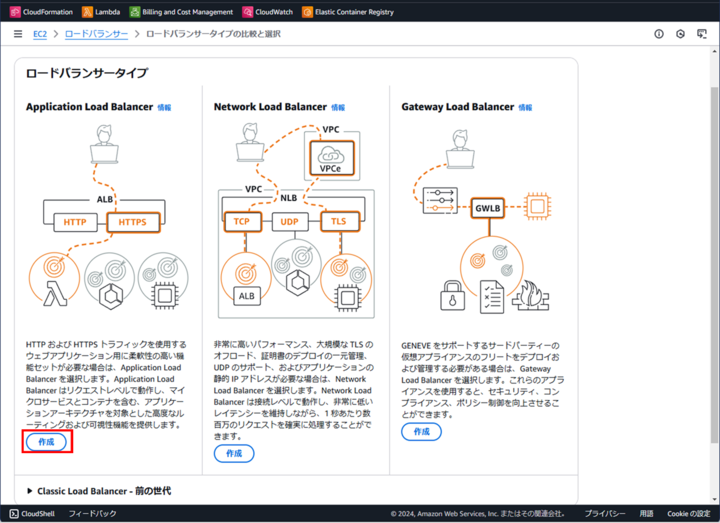The image size is (720, 523).
Task: Click the scrollbar up arrow
Action: click(714, 50)
